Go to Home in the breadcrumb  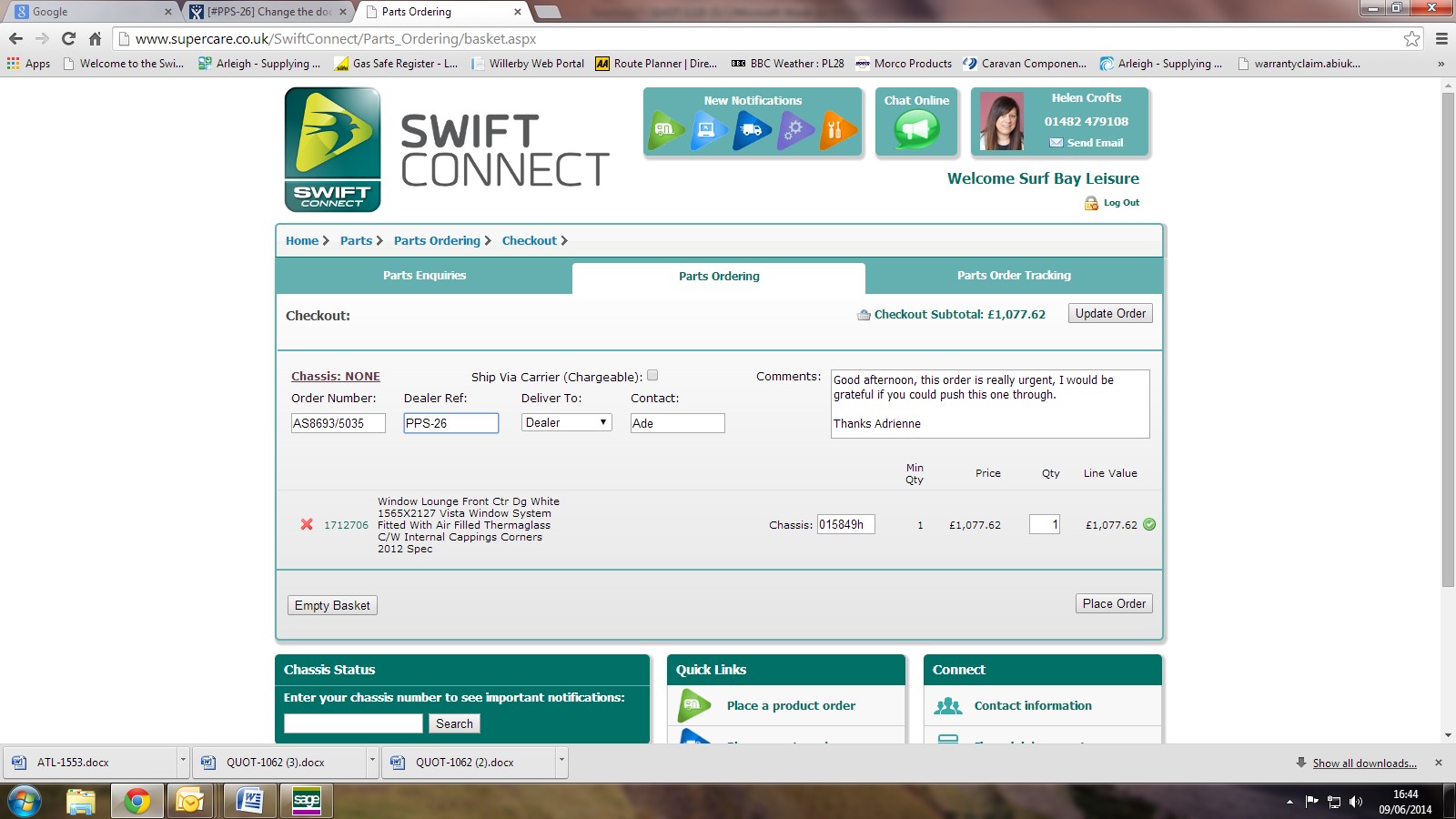pos(302,241)
